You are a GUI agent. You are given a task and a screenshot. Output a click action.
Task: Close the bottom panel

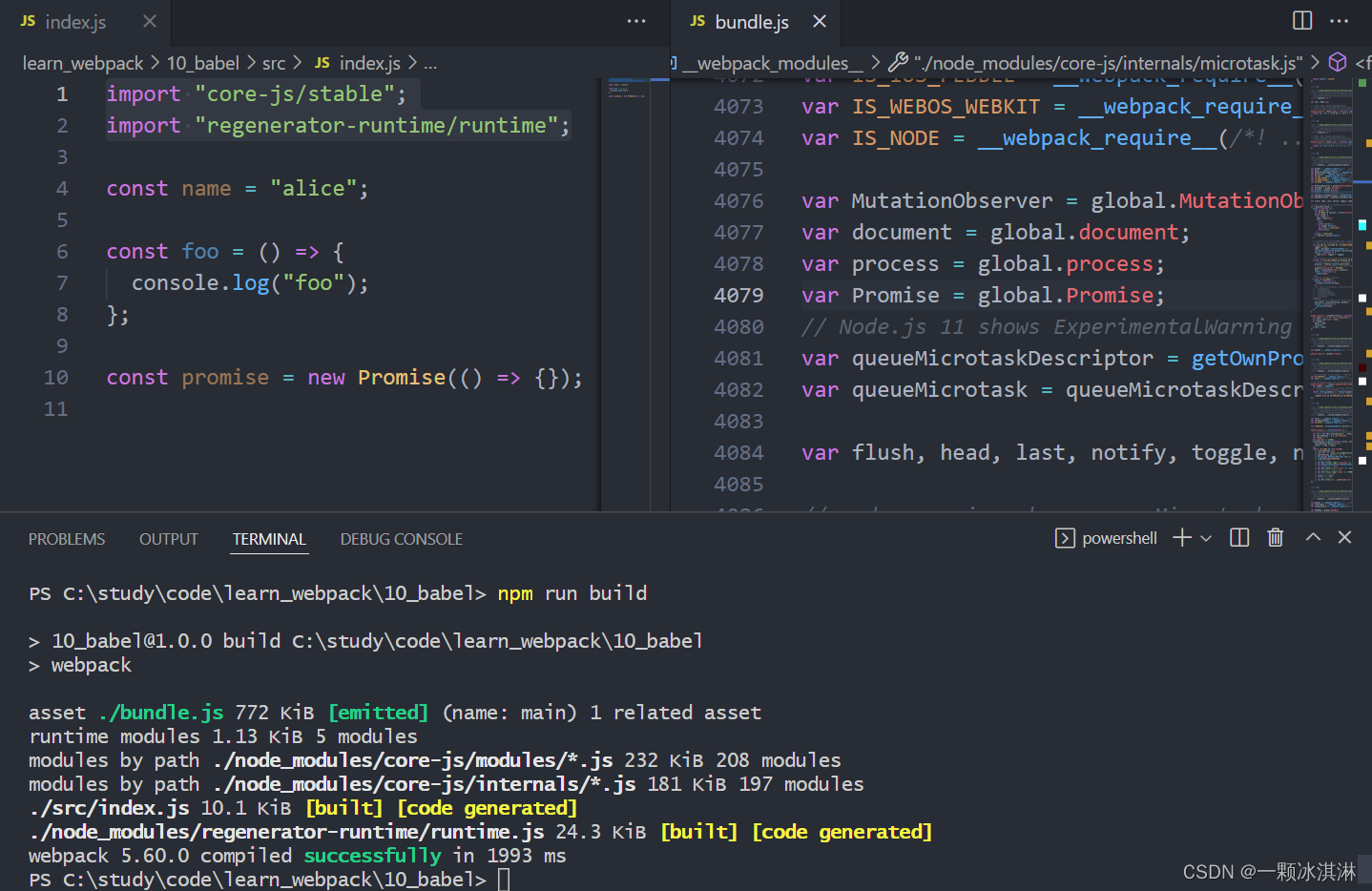(x=1345, y=537)
